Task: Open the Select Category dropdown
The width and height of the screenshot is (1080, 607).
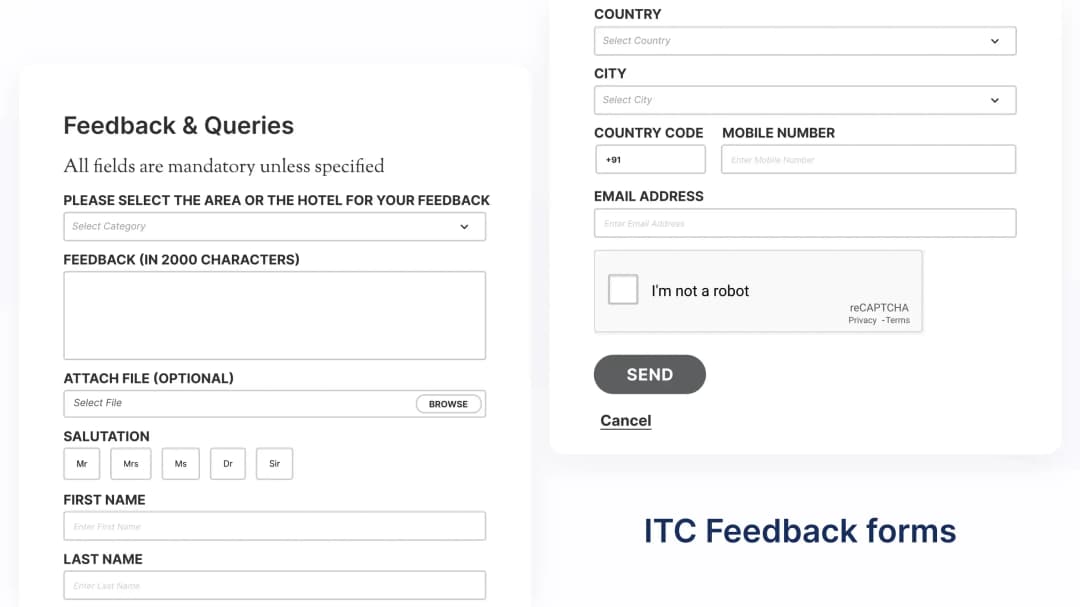Action: pos(274,226)
